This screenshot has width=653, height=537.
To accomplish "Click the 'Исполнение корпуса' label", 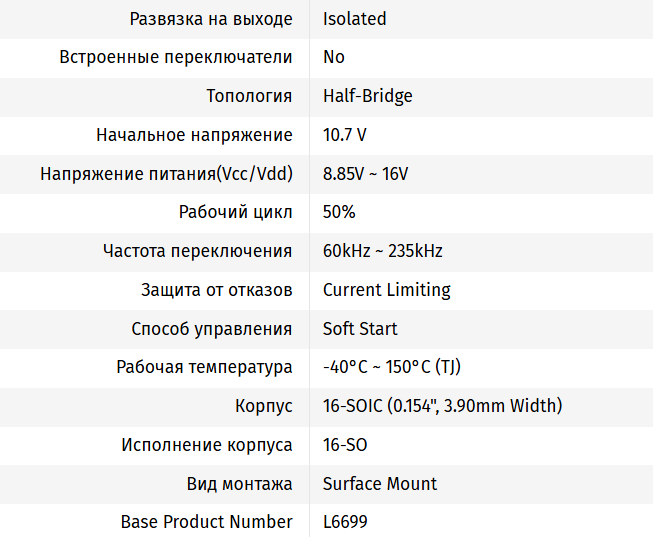I will click(207, 445).
